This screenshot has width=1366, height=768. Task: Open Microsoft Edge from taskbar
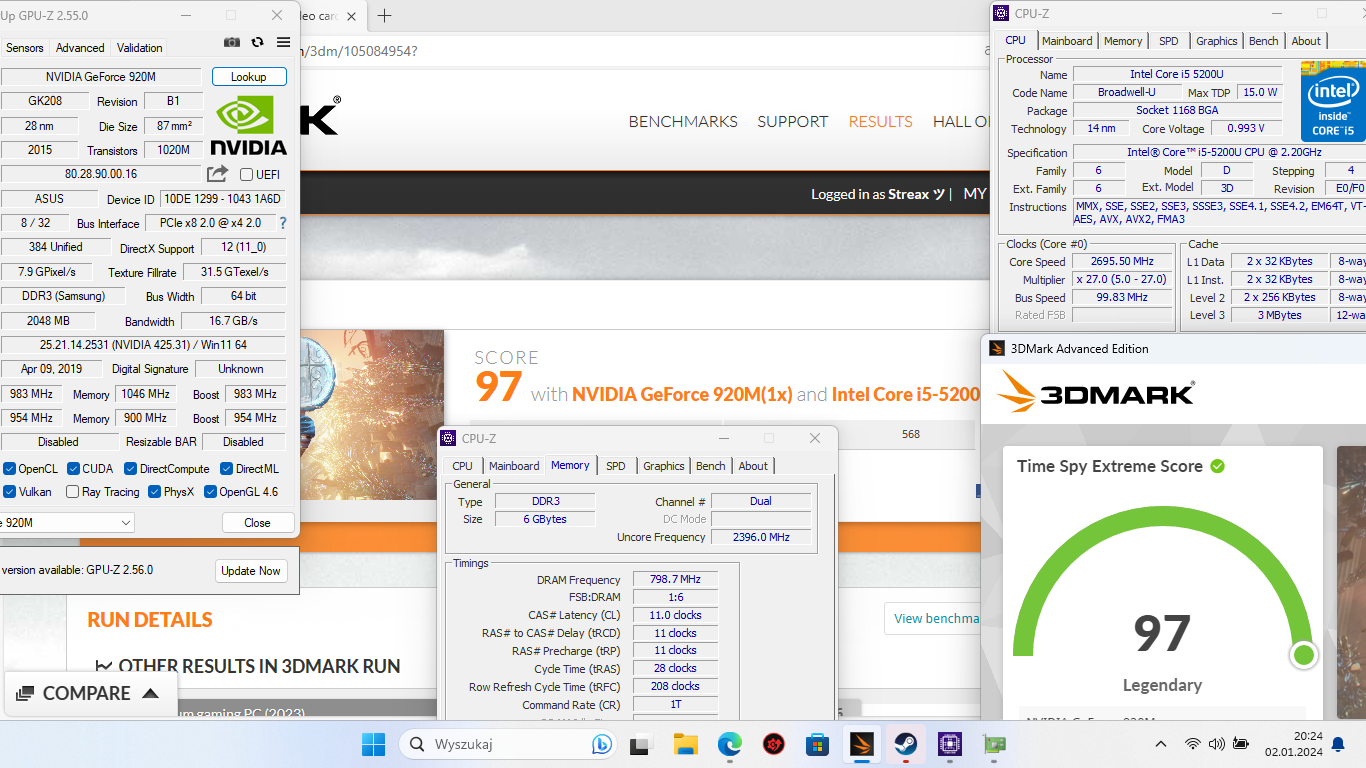click(x=729, y=744)
